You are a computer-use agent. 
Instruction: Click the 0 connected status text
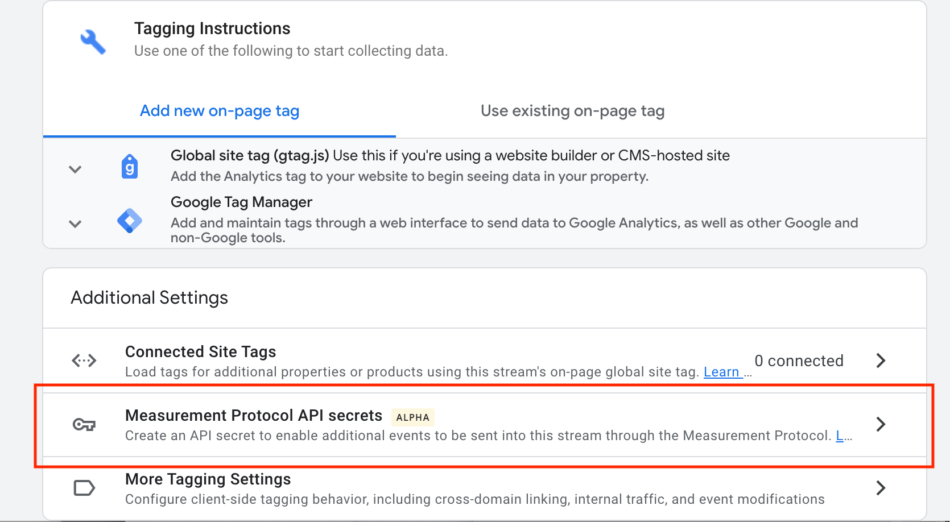point(799,361)
